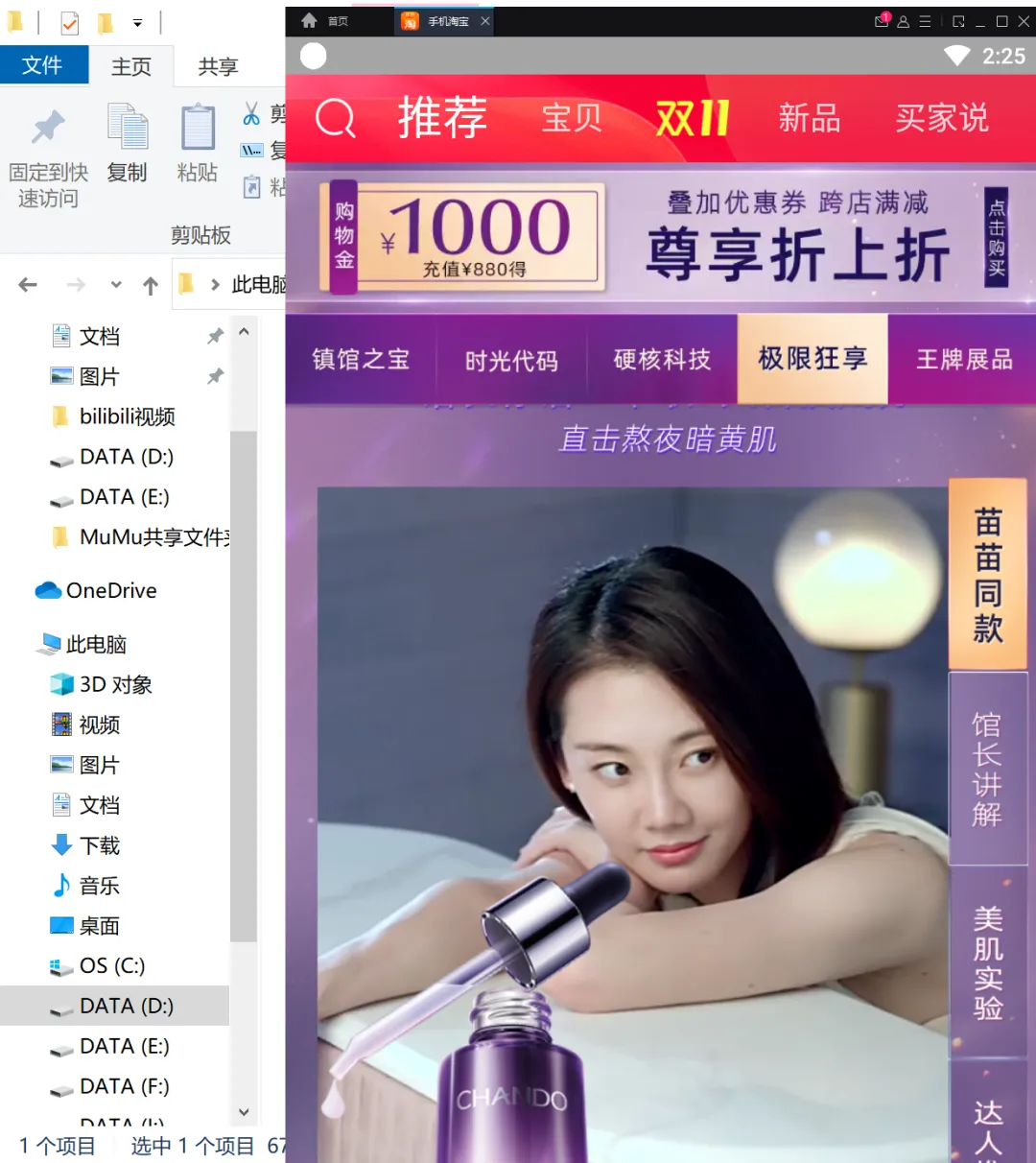Screen dimensions: 1036x1163
Task: Open the quick access toolbar customize dropdown
Action: tap(137, 22)
